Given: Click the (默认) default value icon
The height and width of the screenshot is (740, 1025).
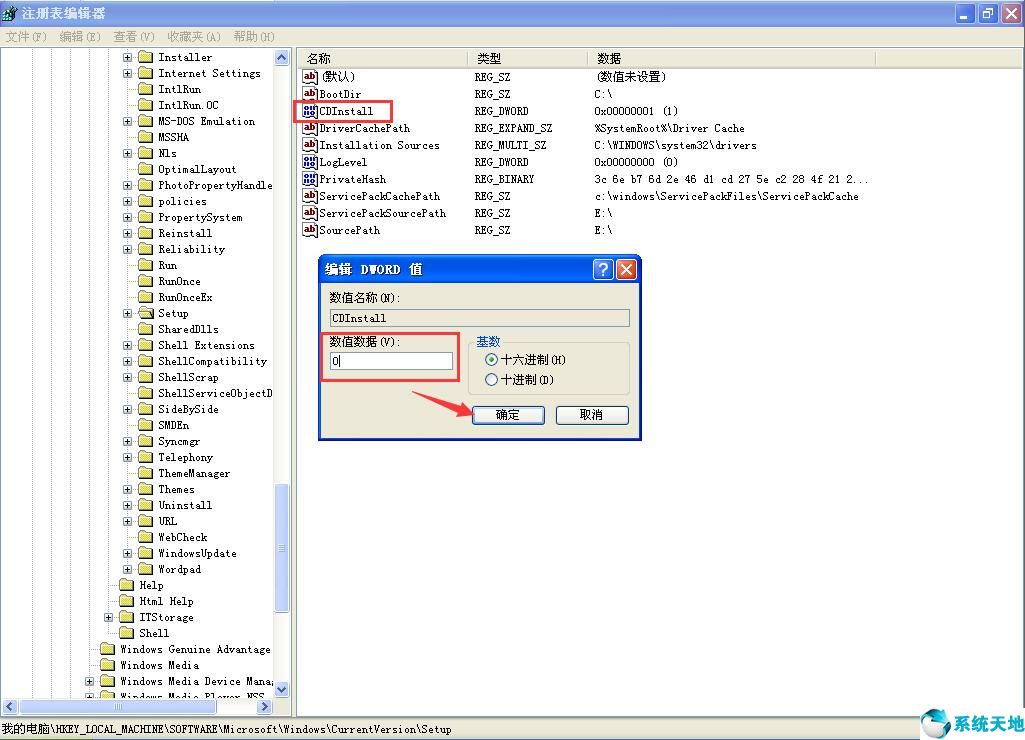Looking at the screenshot, I should tap(310, 77).
